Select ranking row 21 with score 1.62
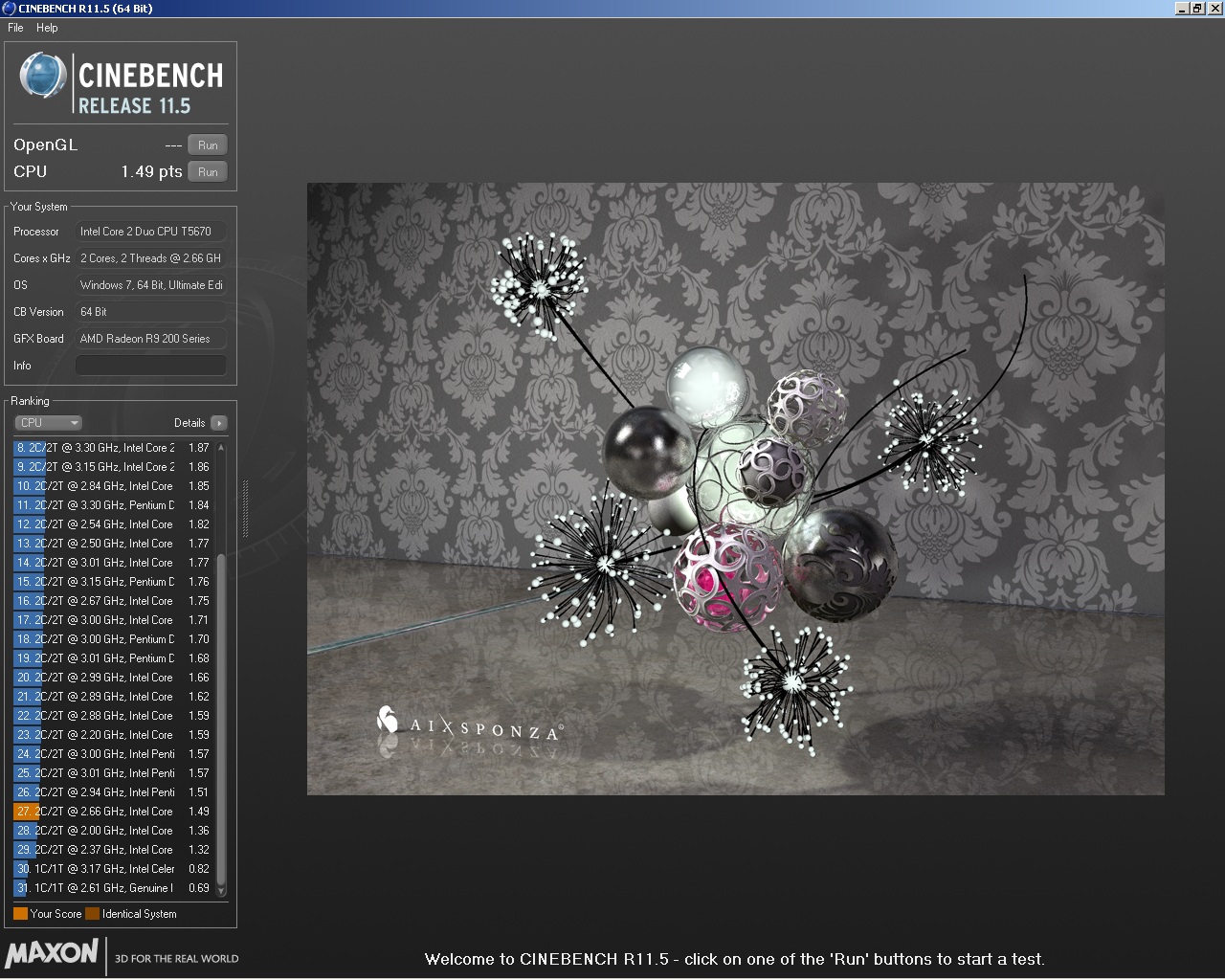1225x980 pixels. coord(113,697)
